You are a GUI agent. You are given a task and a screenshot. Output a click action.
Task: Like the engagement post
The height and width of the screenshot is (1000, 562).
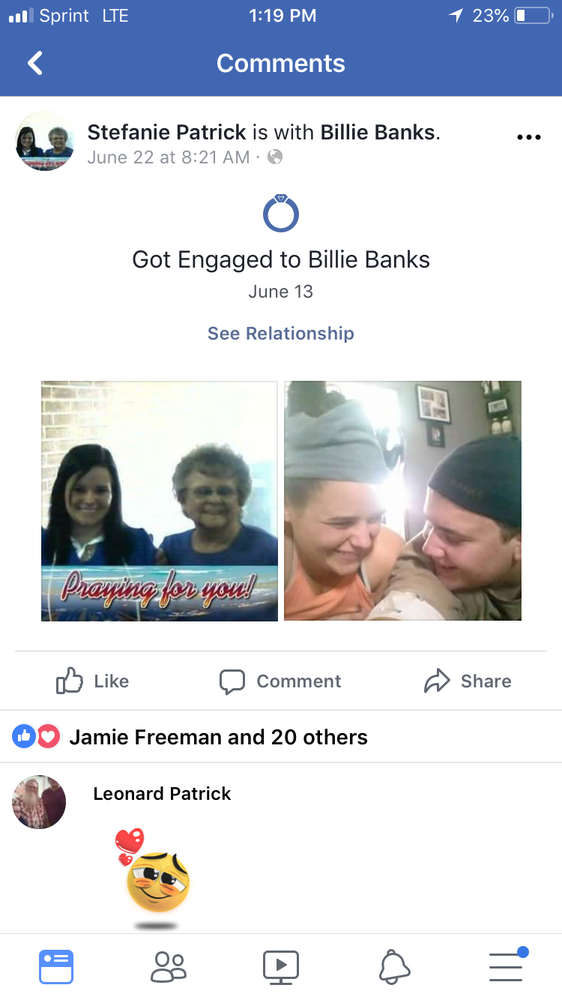pyautogui.click(x=92, y=681)
